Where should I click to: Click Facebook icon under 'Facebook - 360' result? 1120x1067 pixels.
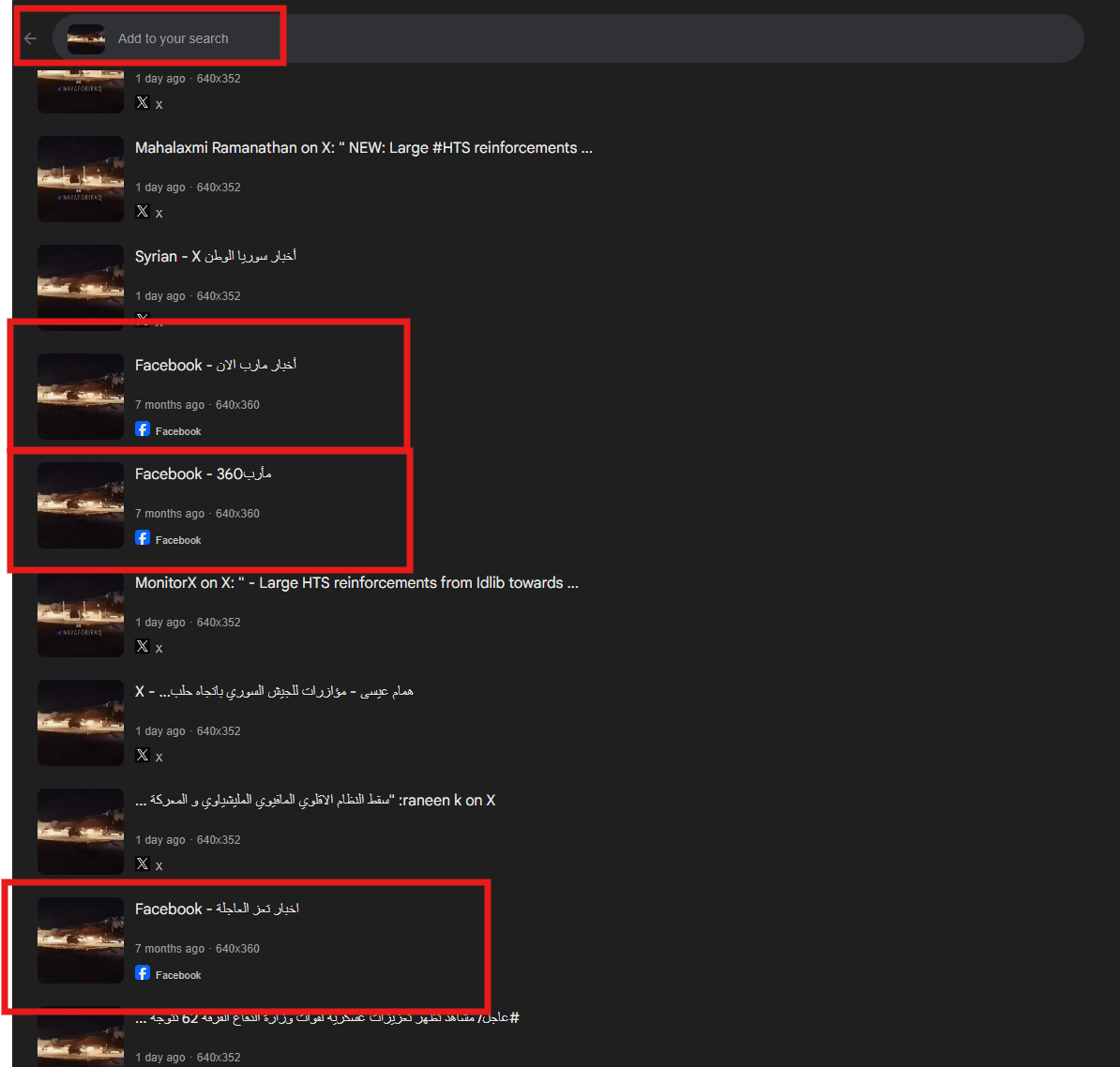pos(143,538)
